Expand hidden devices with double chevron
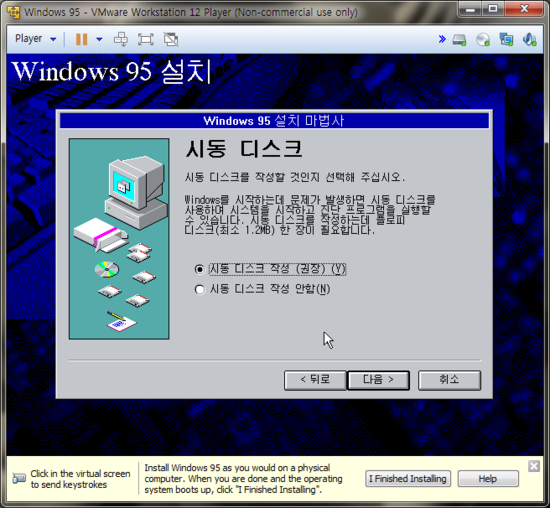 tap(442, 39)
